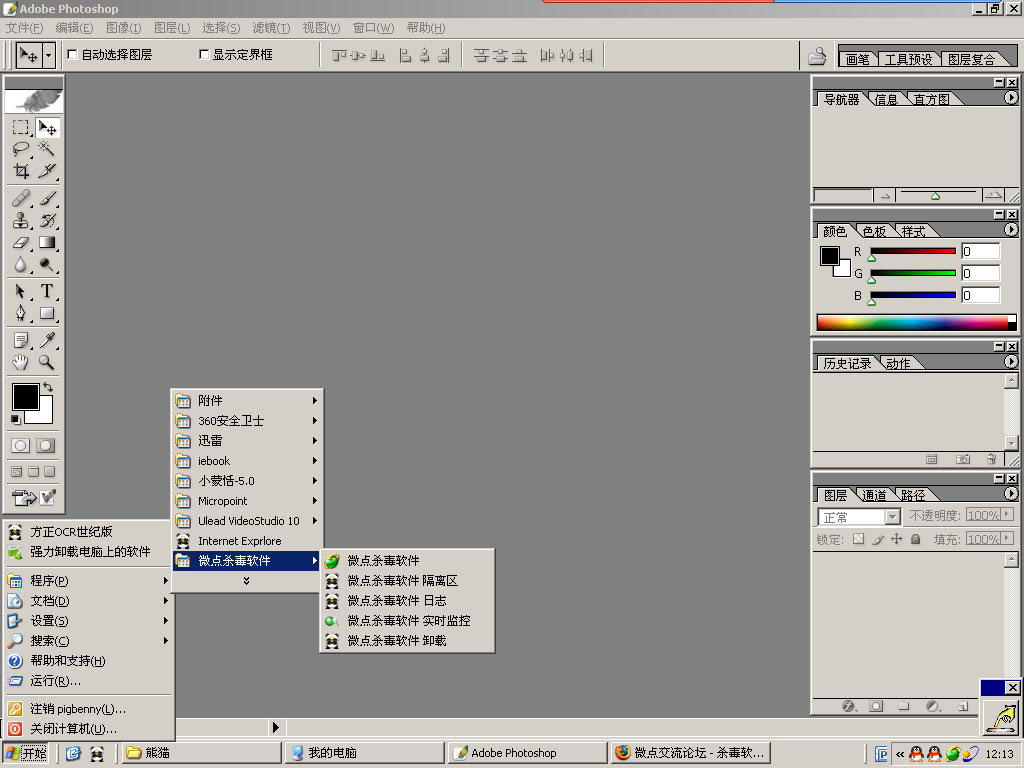Open Navigator panel flyout menu arrow

coord(1010,97)
